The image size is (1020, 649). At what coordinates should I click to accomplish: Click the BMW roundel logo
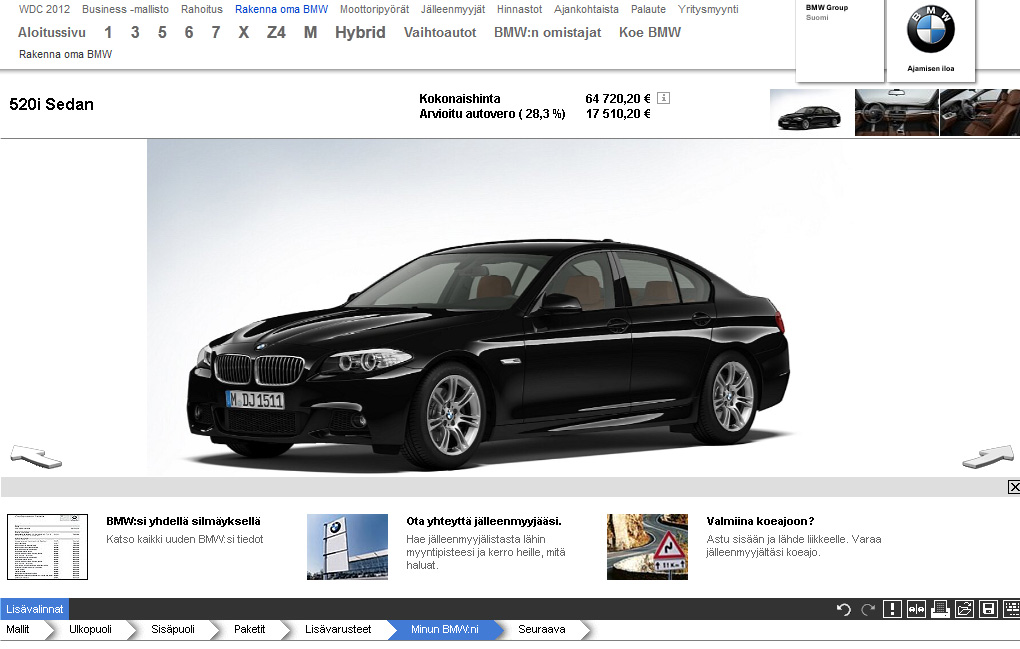point(930,31)
